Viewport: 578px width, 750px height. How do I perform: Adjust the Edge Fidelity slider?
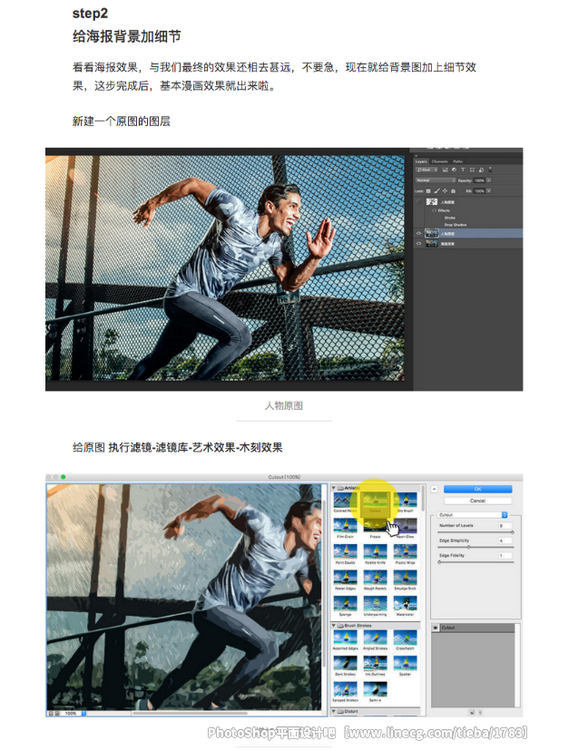(x=476, y=562)
